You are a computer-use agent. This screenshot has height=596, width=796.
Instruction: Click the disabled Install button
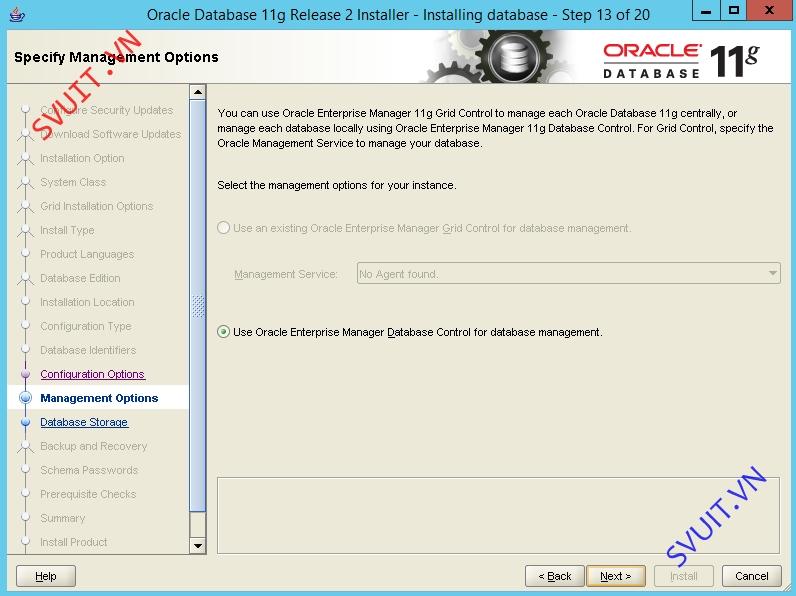click(x=684, y=576)
